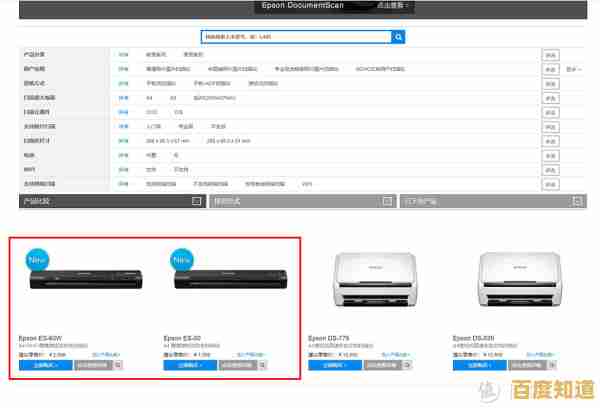Viewport: 600px width, 408px height.
Task: Open 点击查看 link beside Epson DocumentScan
Action: click(x=363, y=5)
